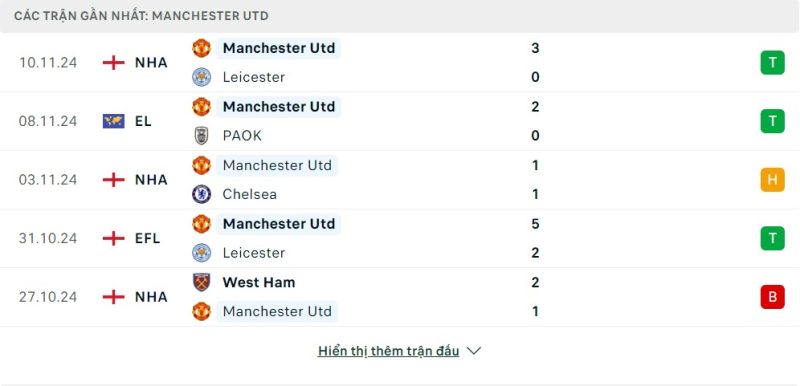
Task: Click the Manchester Utd crest in the PAOK match
Action: 202,107
